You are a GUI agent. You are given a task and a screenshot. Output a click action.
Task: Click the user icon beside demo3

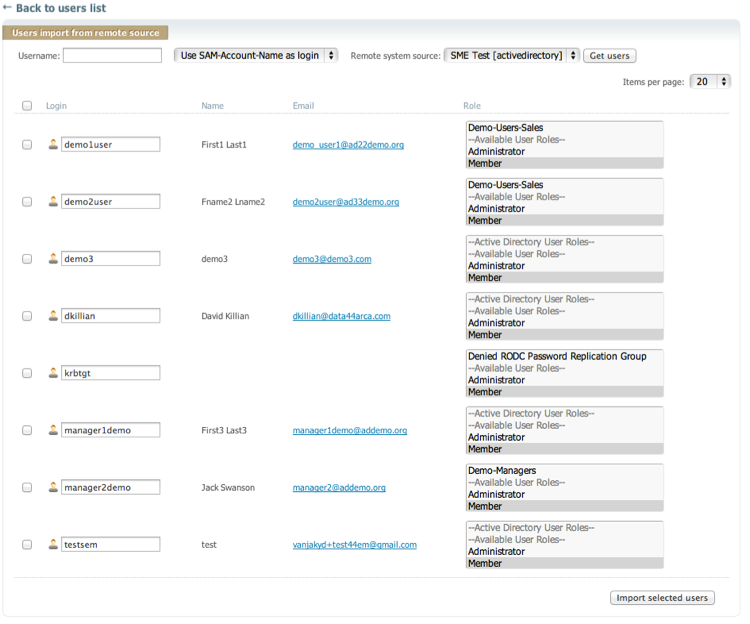pos(53,259)
